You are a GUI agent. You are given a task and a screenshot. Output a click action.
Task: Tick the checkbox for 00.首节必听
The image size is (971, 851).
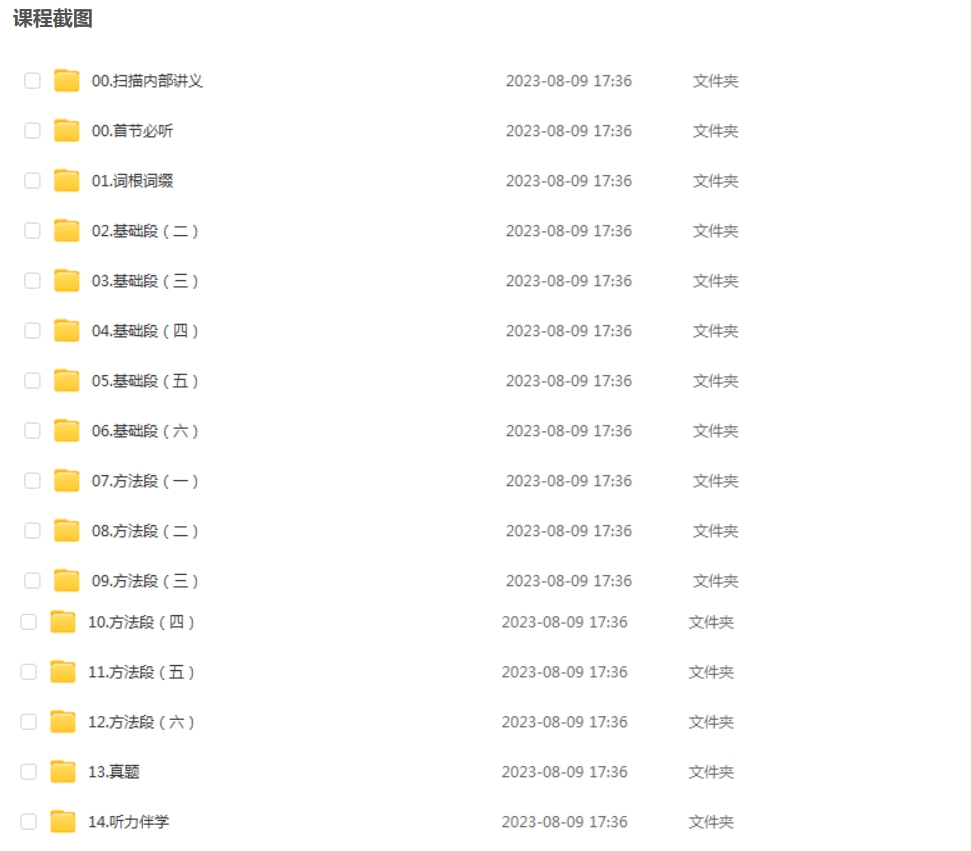[32, 131]
